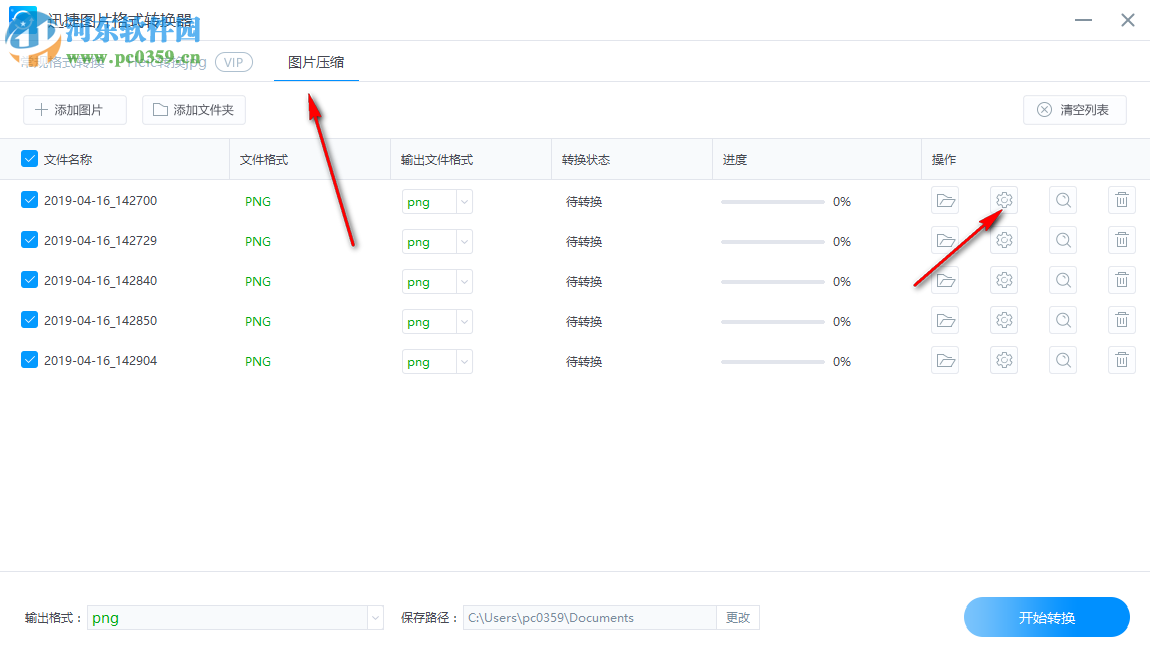Viewport: 1150px width, 650px height.
Task: Switch to the 图片格式转换 tab
Action: (60, 62)
